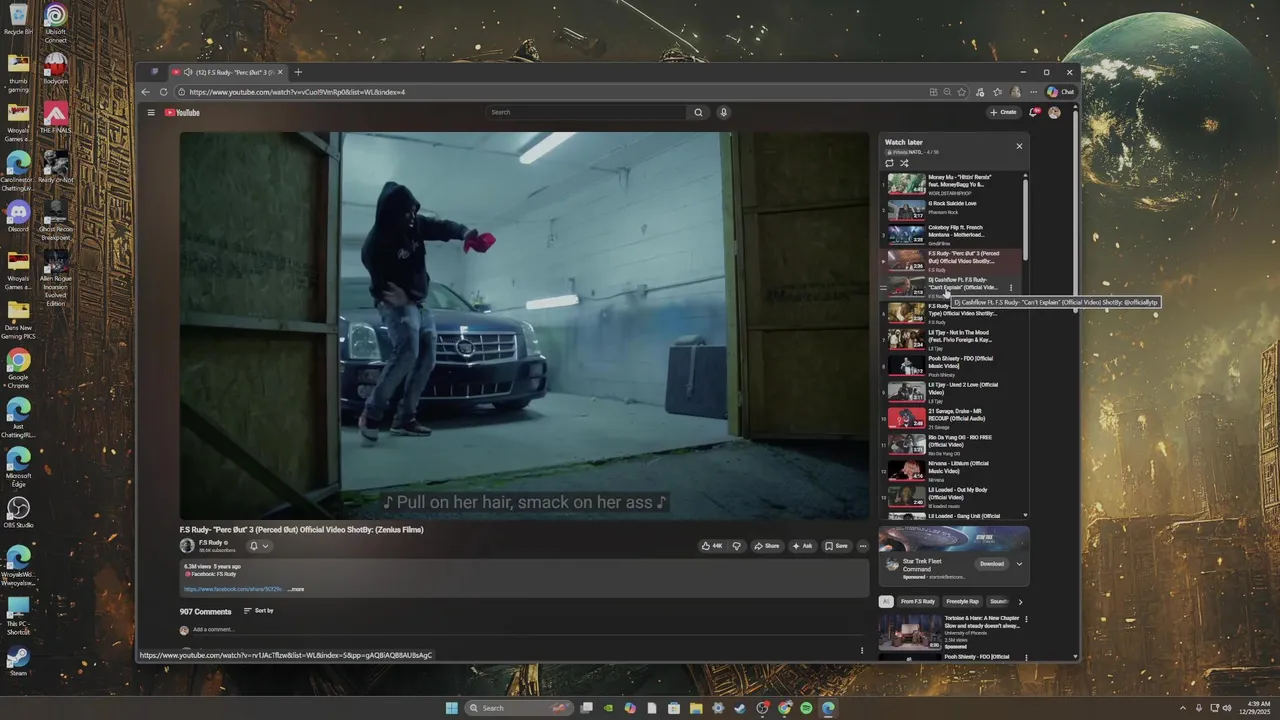Viewport: 1280px width, 720px height.
Task: Select the All filter chip
Action: point(886,601)
